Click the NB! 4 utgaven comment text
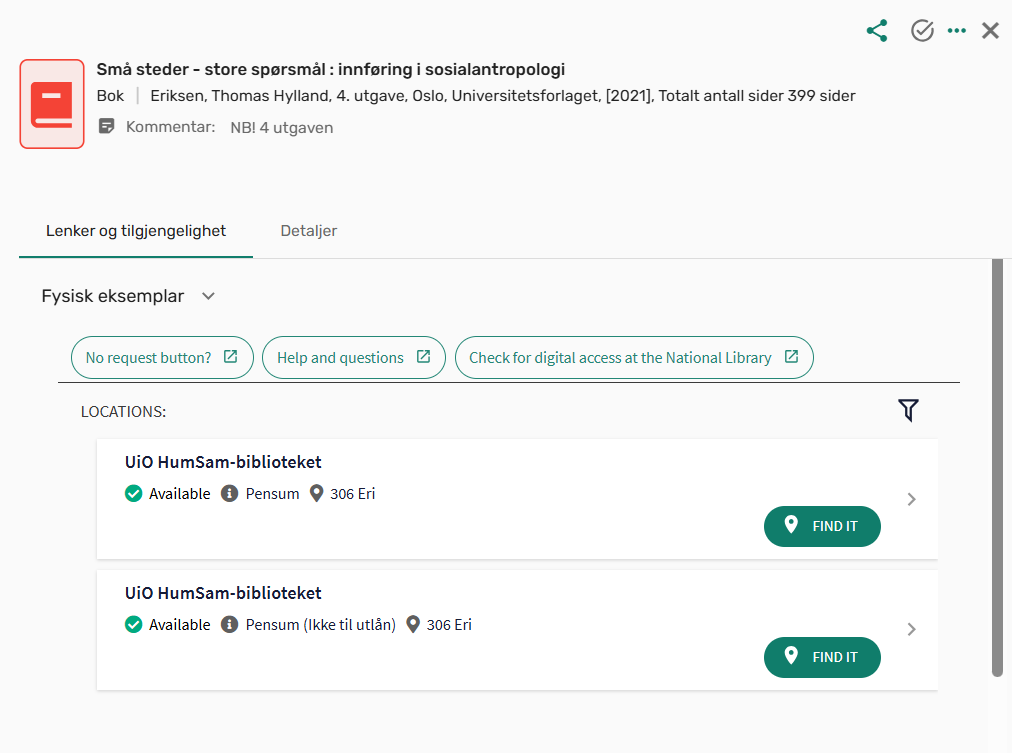1012x753 pixels. [x=281, y=128]
